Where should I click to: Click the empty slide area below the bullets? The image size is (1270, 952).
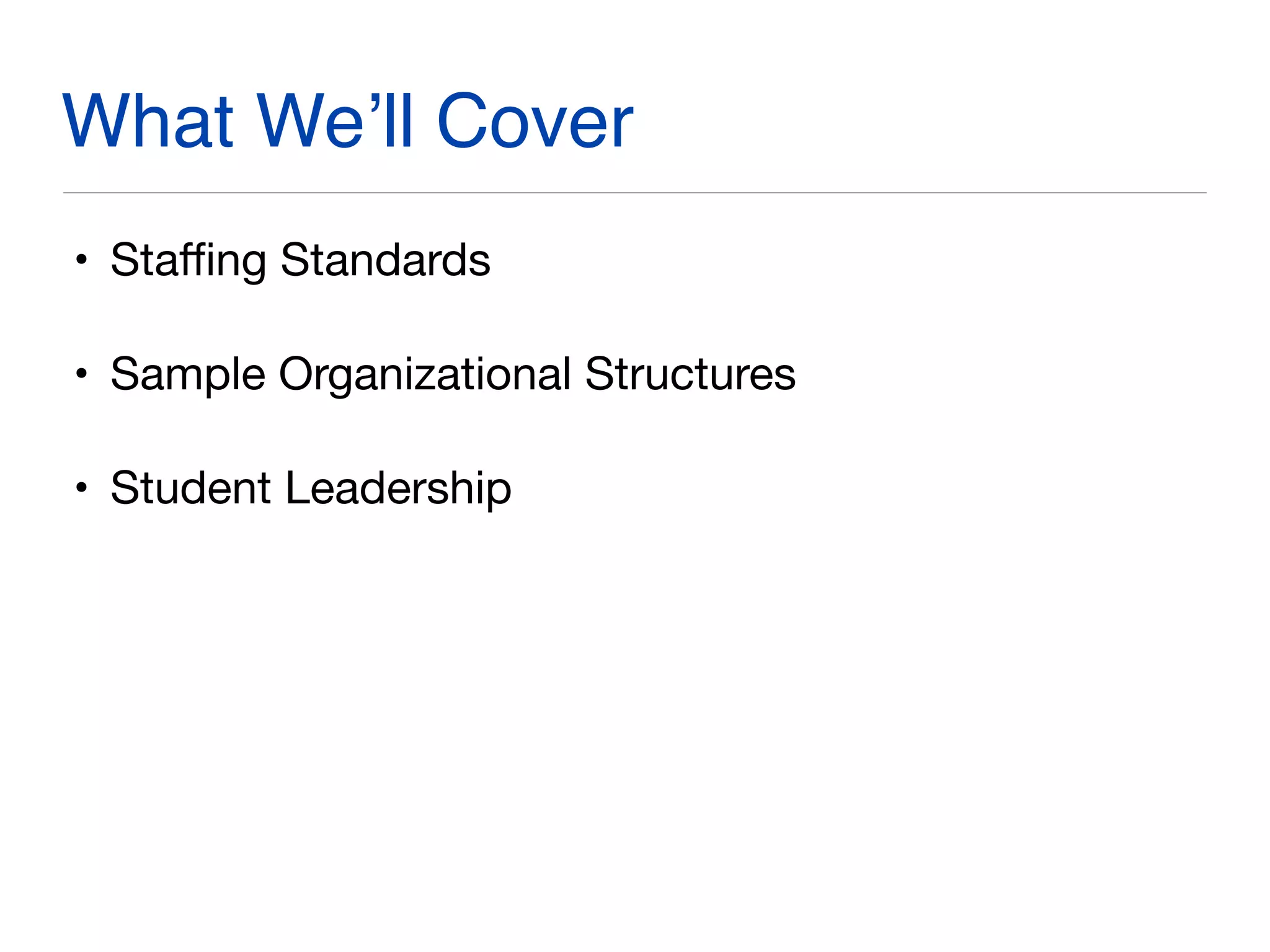[634, 713]
